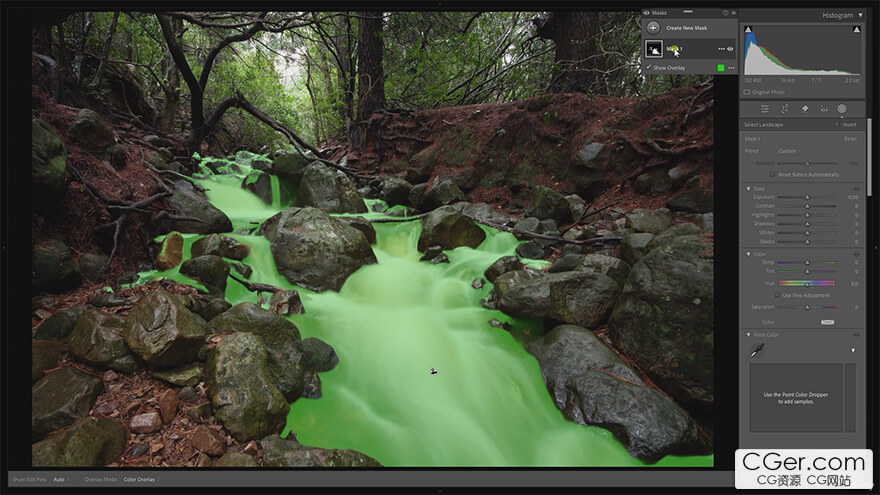Select the Mask 1 thumbnail
Screen dimensions: 880x495
(x=653, y=49)
